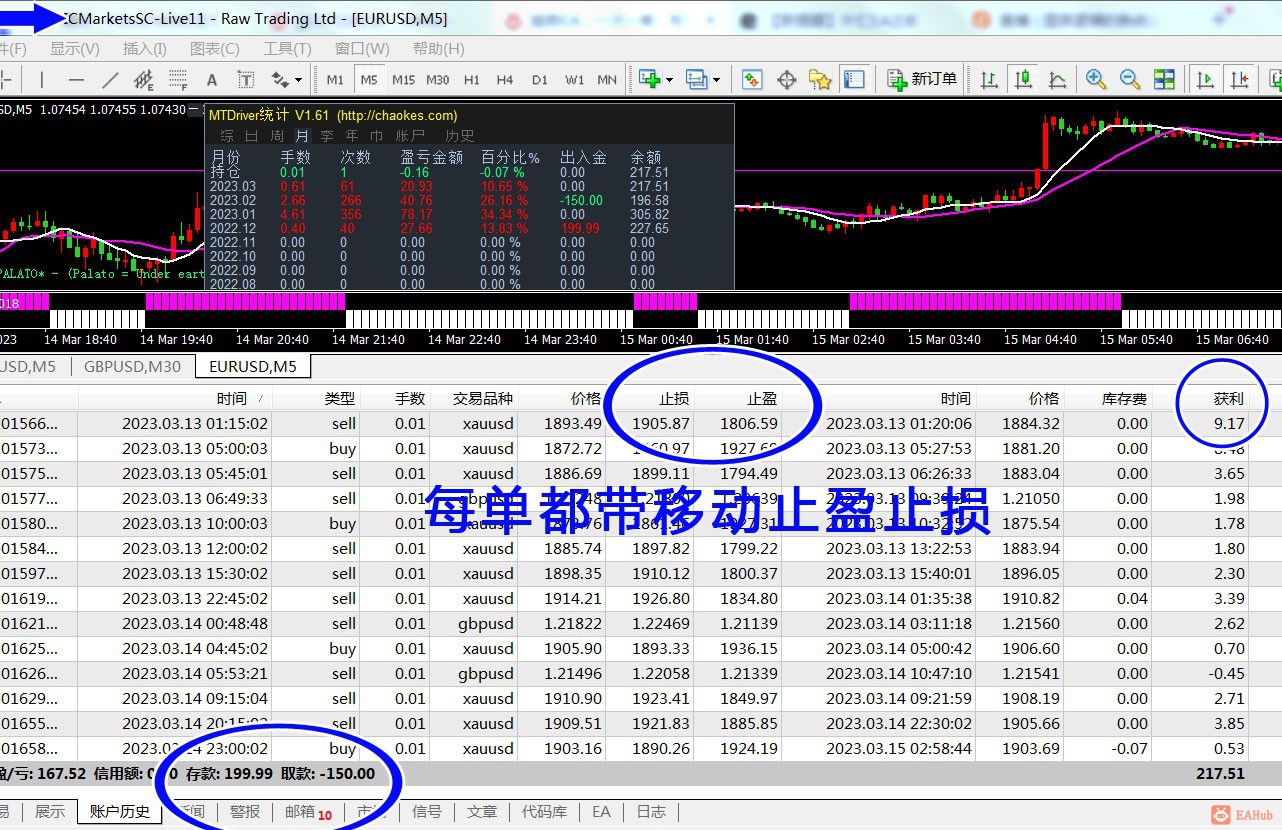Show MTDriver 年 yearly statistics
The width and height of the screenshot is (1282, 830).
click(352, 136)
